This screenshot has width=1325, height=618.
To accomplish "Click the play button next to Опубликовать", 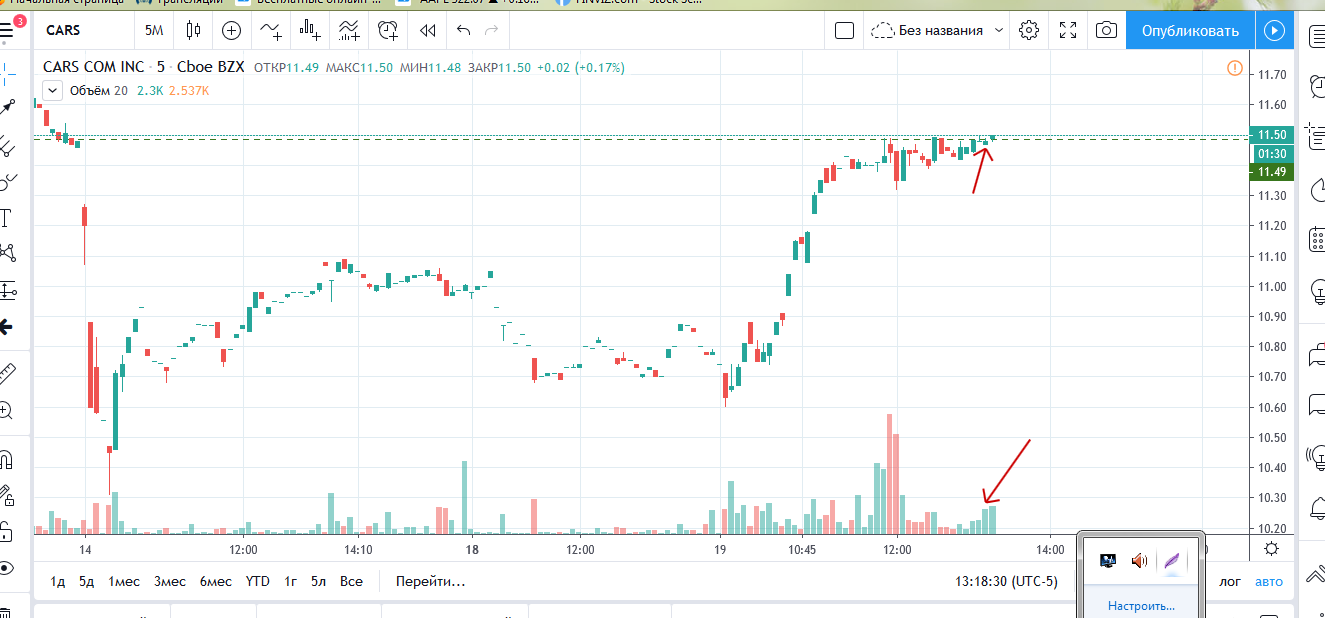I will click(x=1273, y=30).
